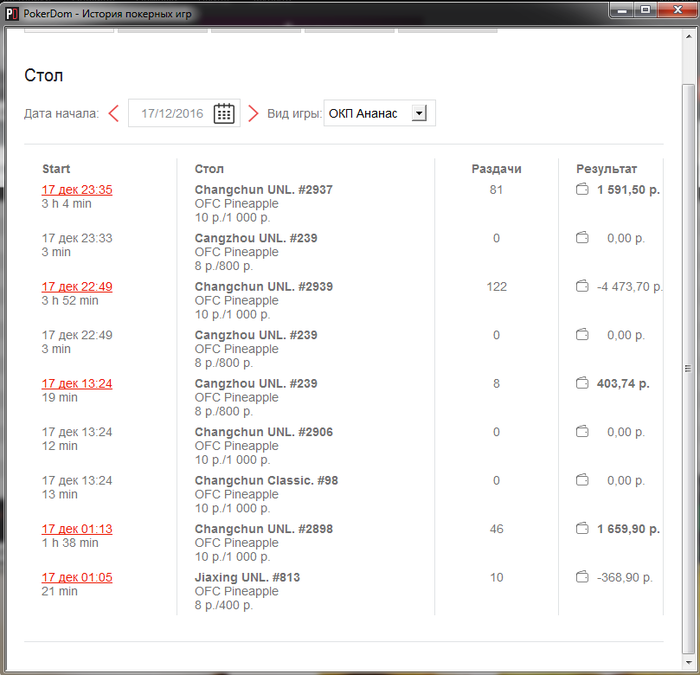Viewport: 700px width, 675px height.
Task: Click wallet icon beside -368,90 р. result
Action: tap(582, 577)
